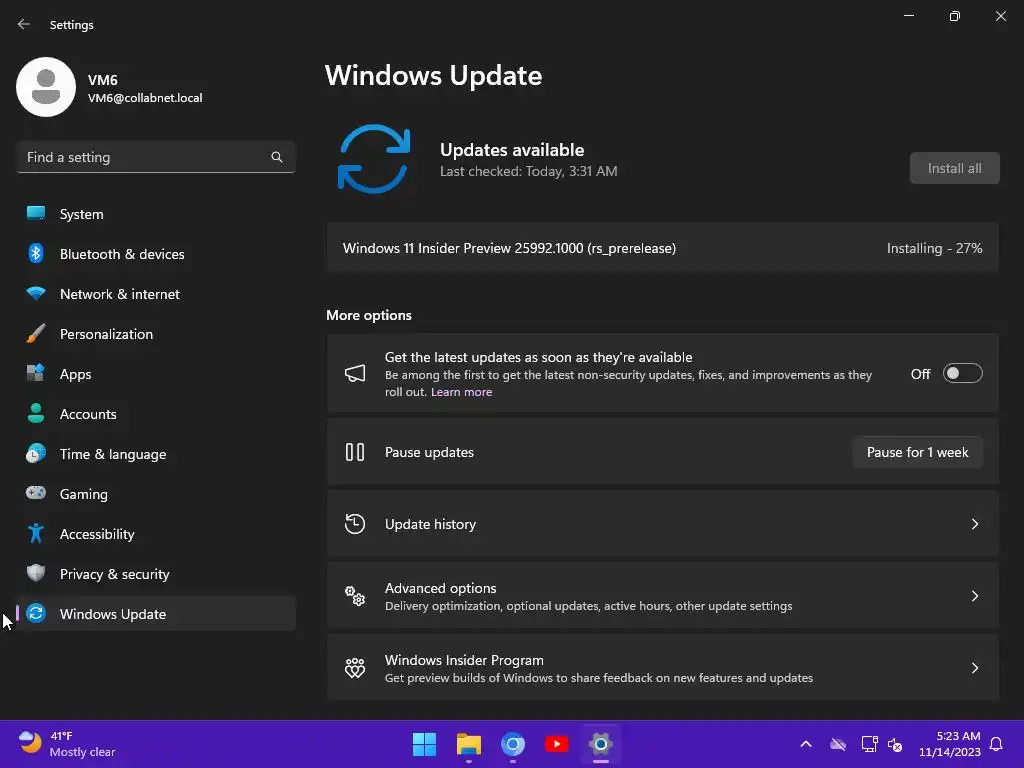Open Advanced options chevron
This screenshot has height=768, width=1024.
tap(974, 596)
